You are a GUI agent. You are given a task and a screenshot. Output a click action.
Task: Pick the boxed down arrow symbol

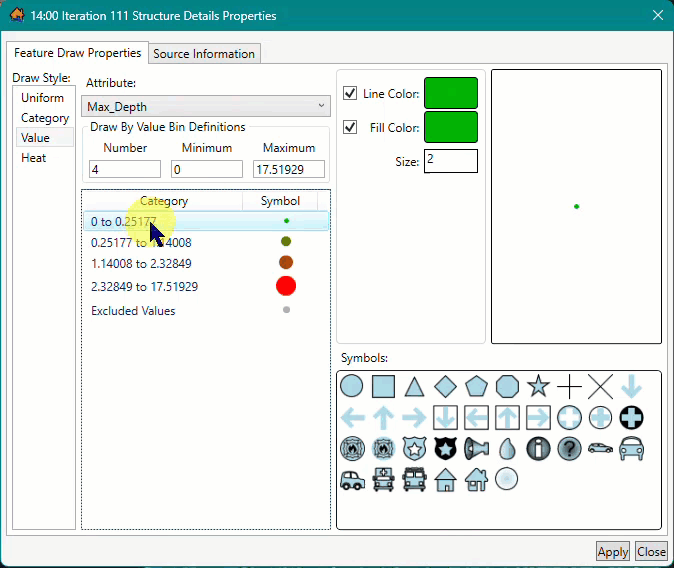click(x=445, y=418)
